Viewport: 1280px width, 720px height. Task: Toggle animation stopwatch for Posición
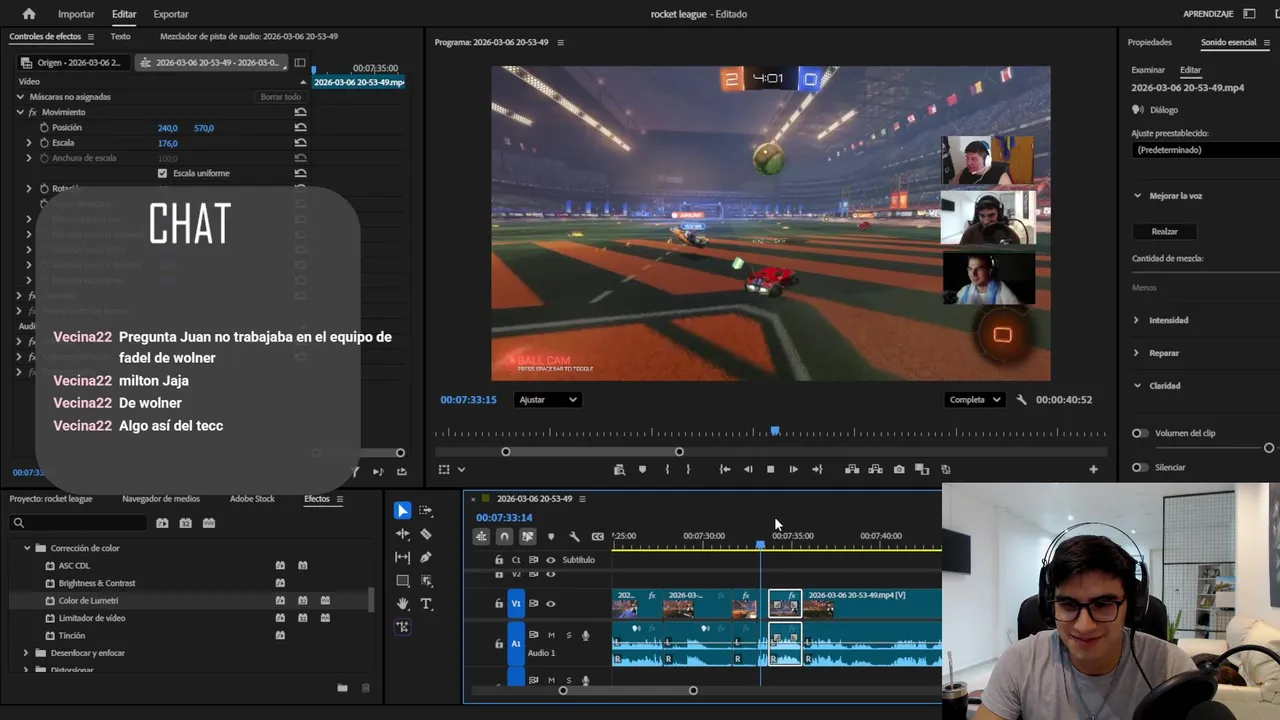(x=44, y=128)
